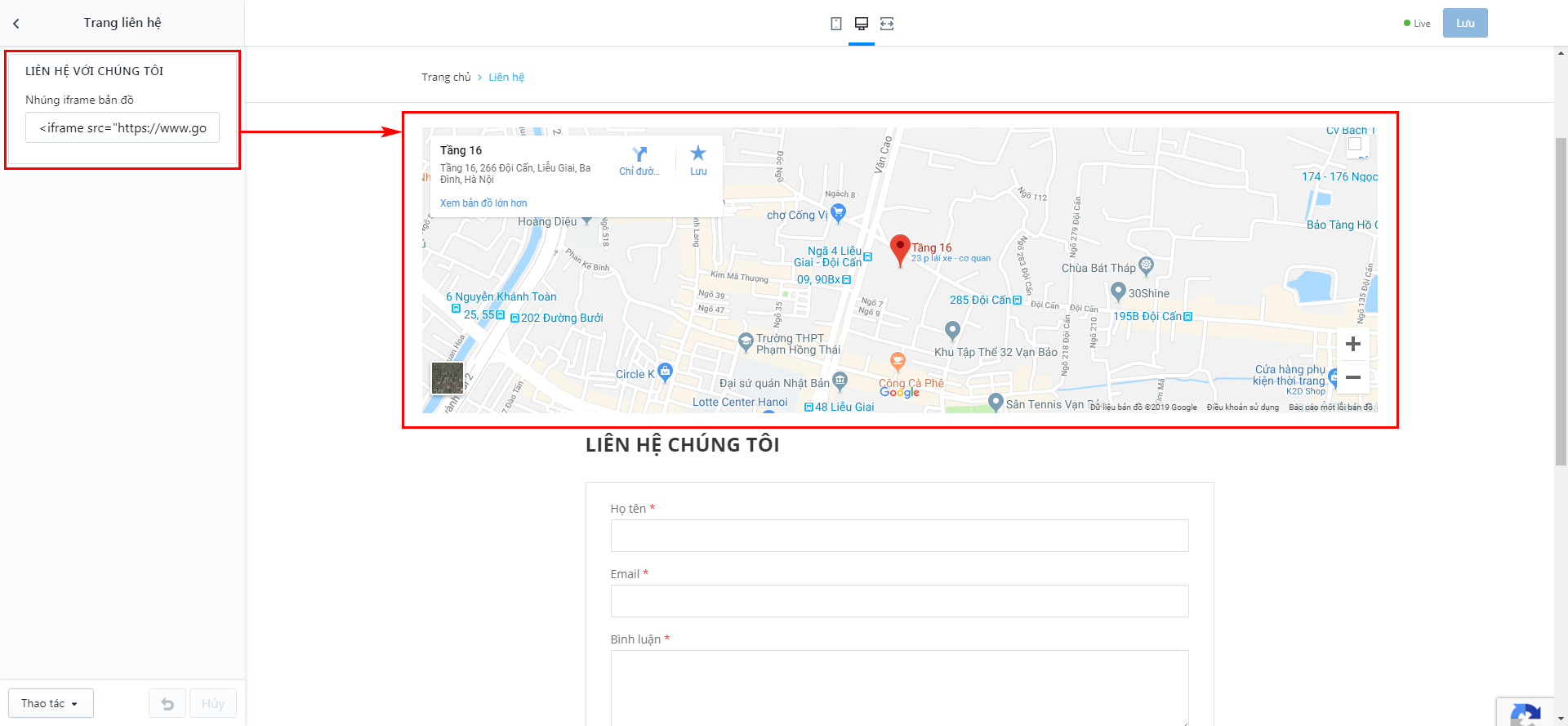Click Báo cáo một lỗi bản đồ link
This screenshot has width=1568, height=726.
[x=1331, y=408]
